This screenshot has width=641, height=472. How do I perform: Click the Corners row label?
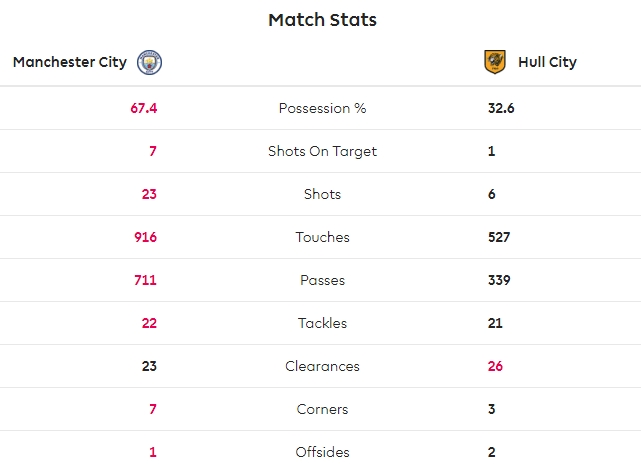pos(322,409)
